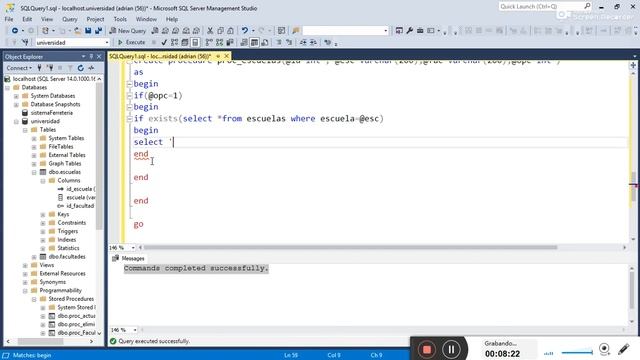Select the id_facultad column
Screen dimensions: 640x360
(x=80, y=206)
